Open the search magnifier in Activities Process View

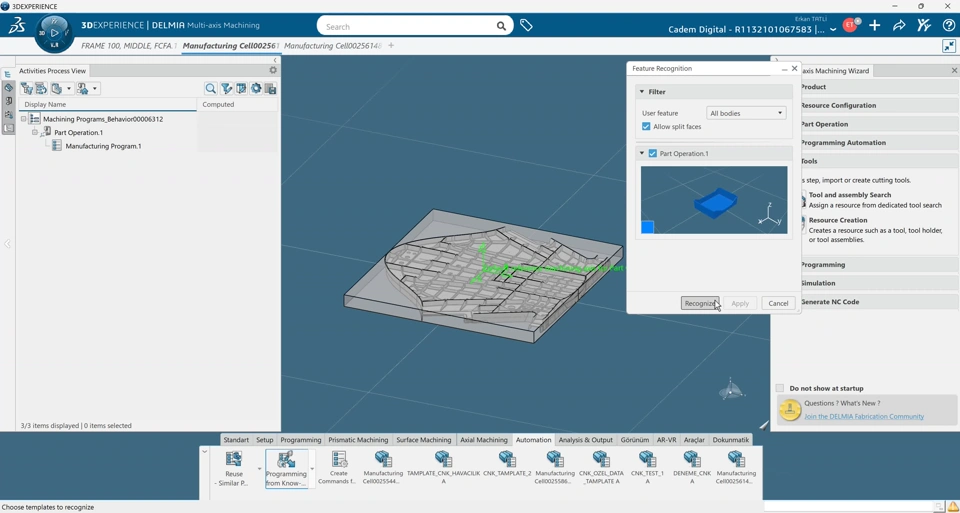click(210, 89)
